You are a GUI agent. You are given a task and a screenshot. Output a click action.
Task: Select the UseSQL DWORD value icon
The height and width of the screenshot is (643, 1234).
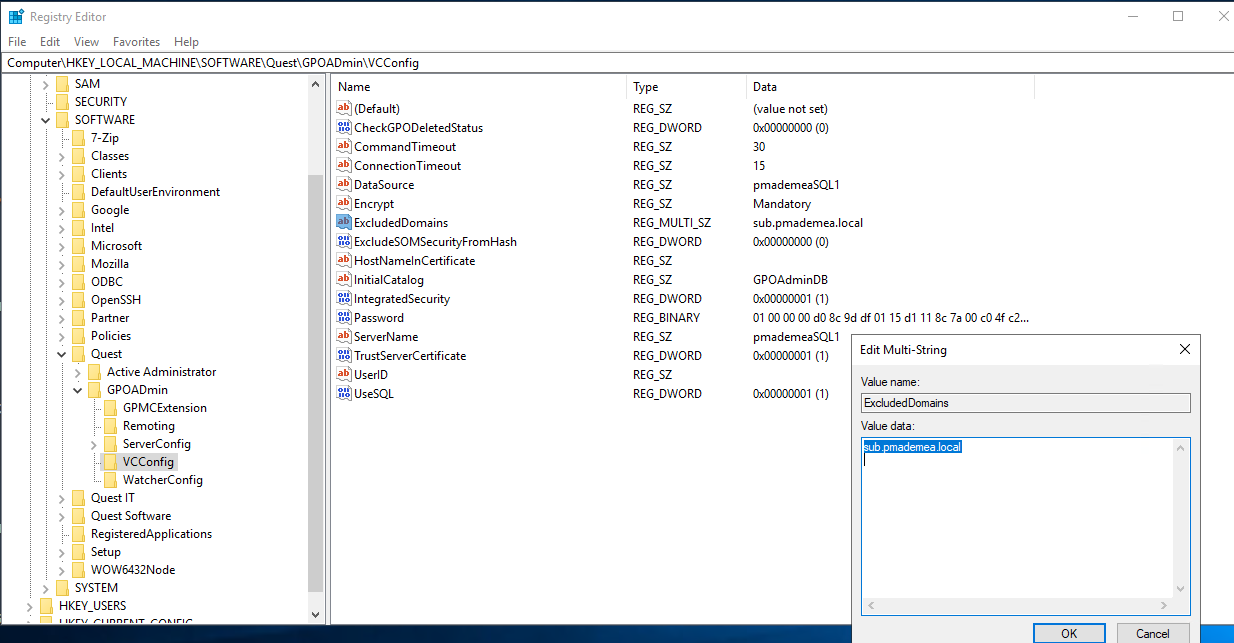coord(344,394)
